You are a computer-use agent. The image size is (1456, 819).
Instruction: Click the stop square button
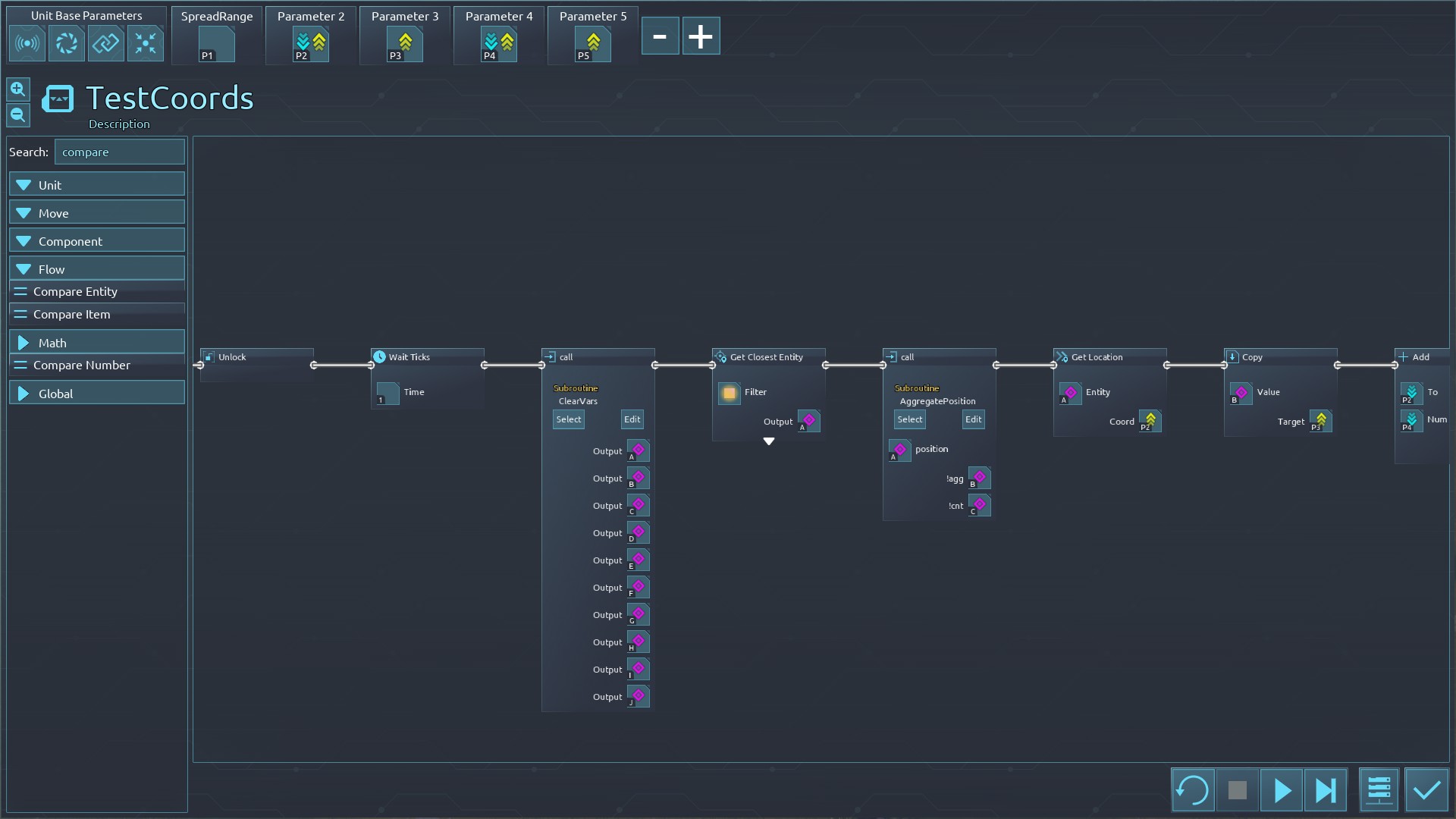pyautogui.click(x=1237, y=790)
